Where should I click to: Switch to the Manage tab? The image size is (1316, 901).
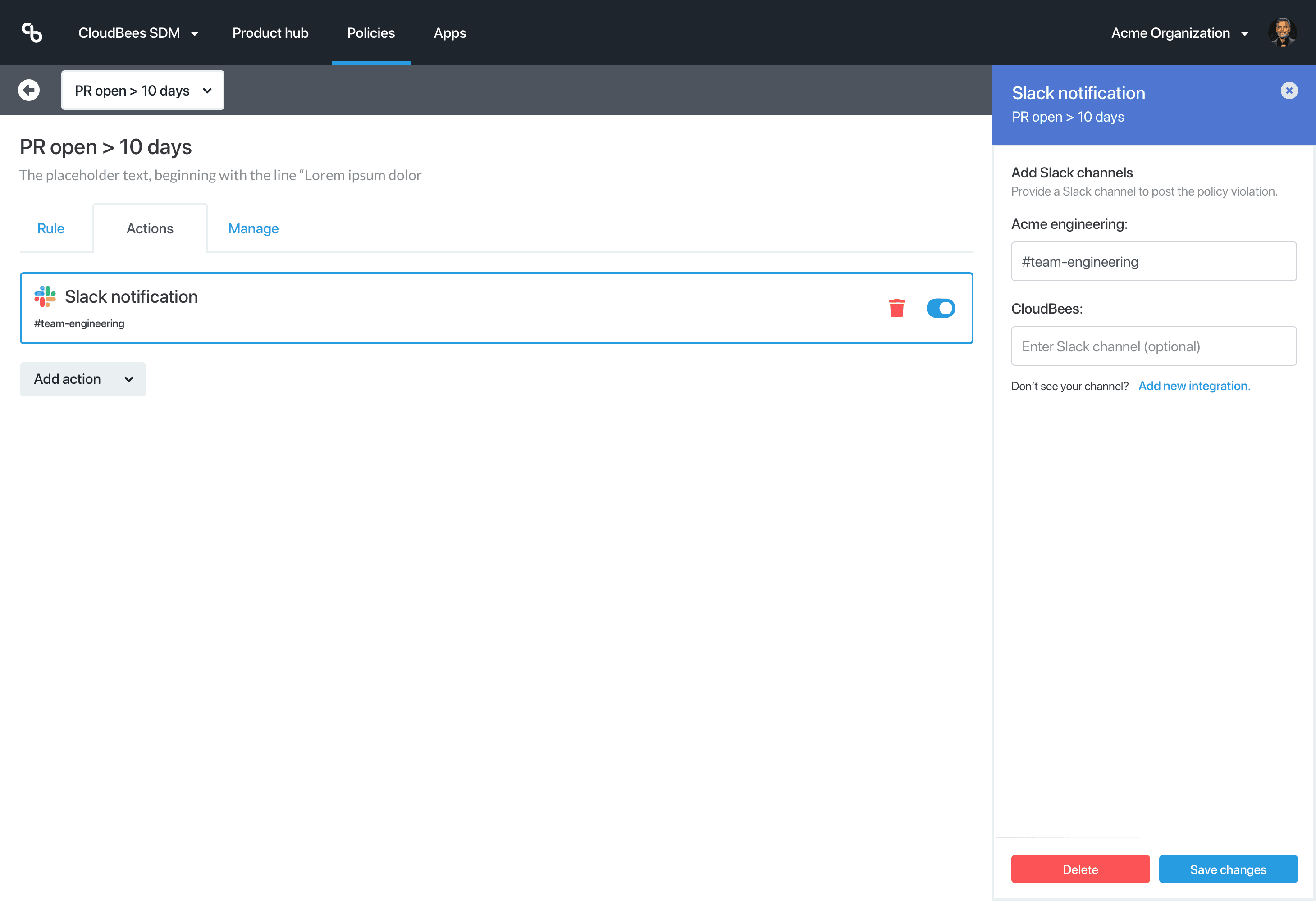(x=253, y=229)
